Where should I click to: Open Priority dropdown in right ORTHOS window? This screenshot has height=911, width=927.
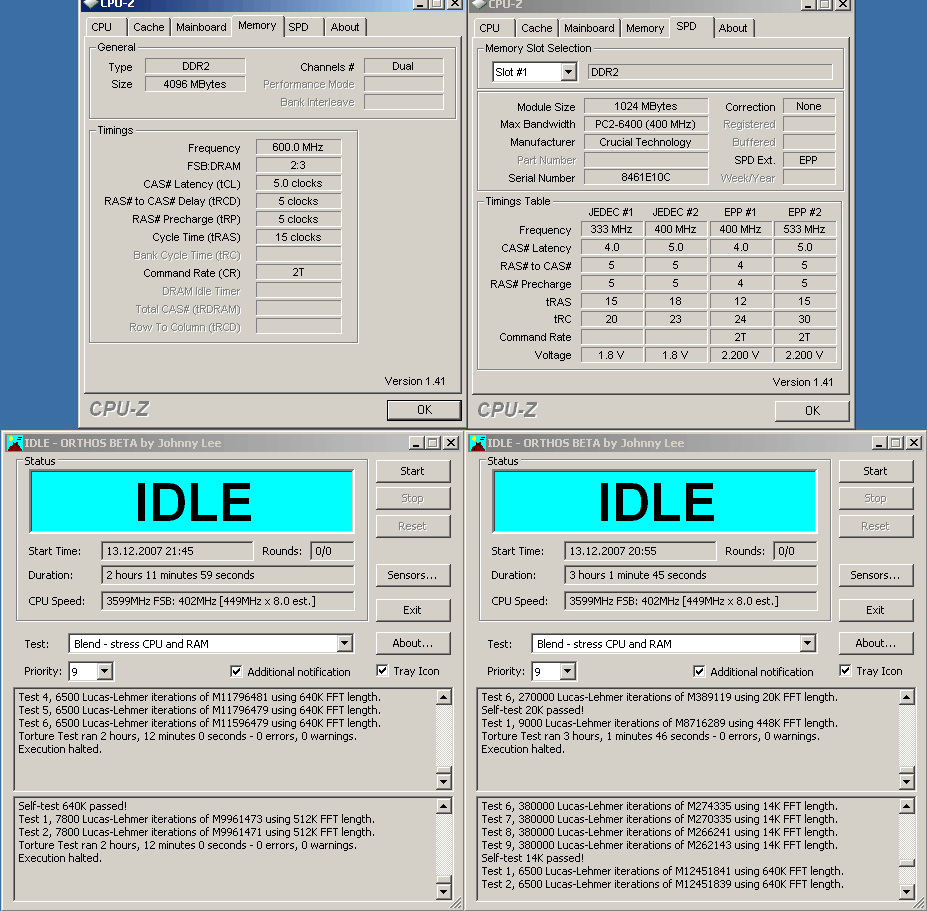click(568, 671)
